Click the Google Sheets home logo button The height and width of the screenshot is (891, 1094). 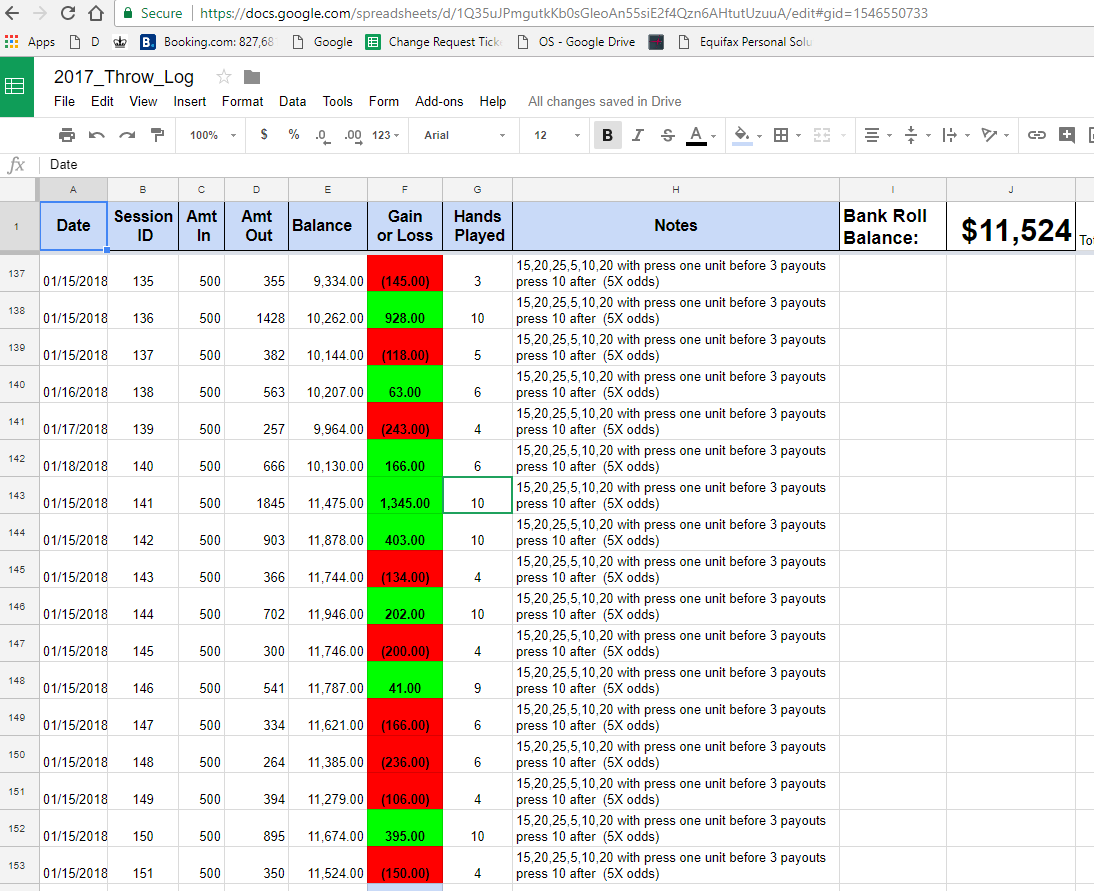16,86
